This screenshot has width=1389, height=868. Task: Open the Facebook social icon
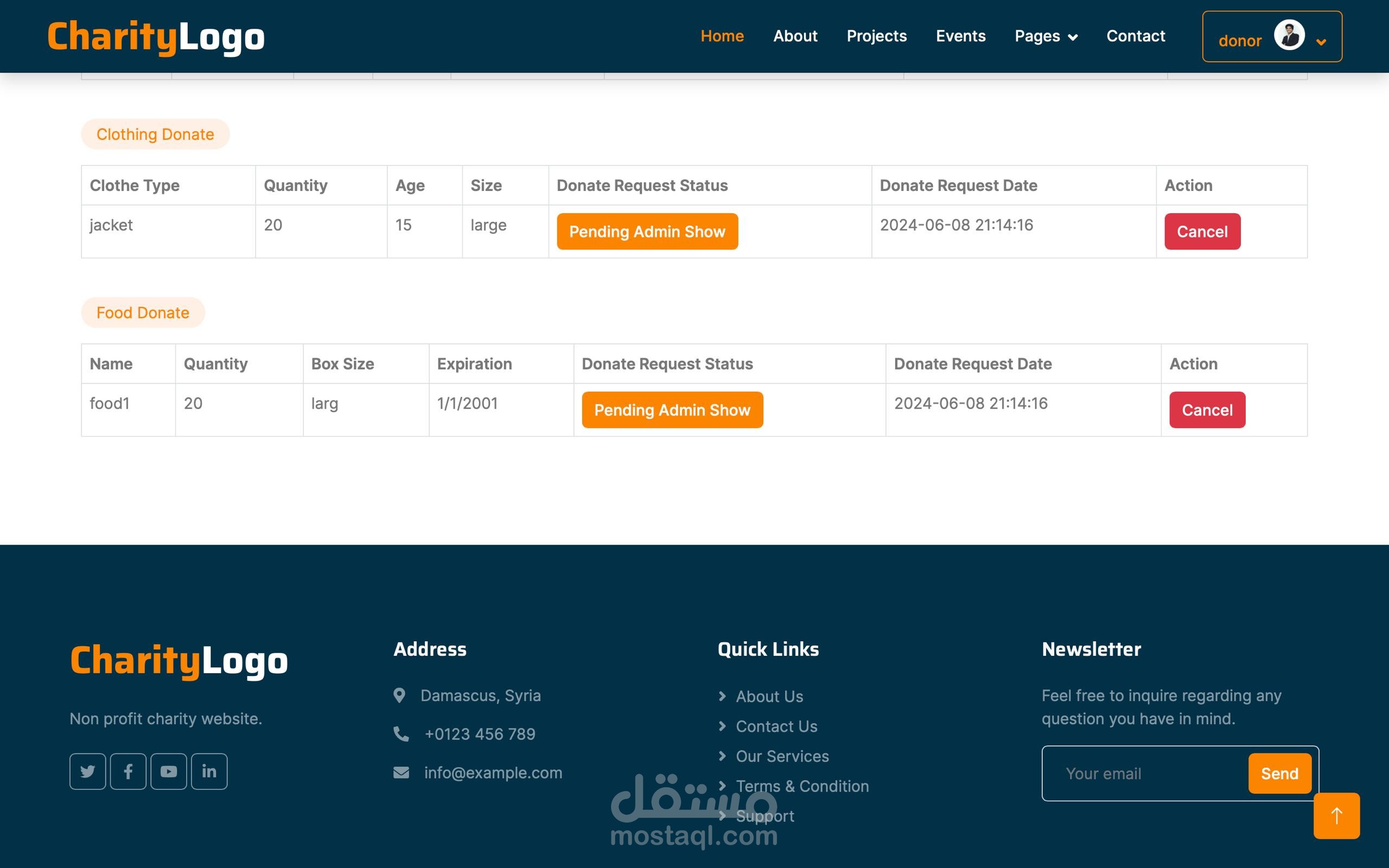point(128,771)
